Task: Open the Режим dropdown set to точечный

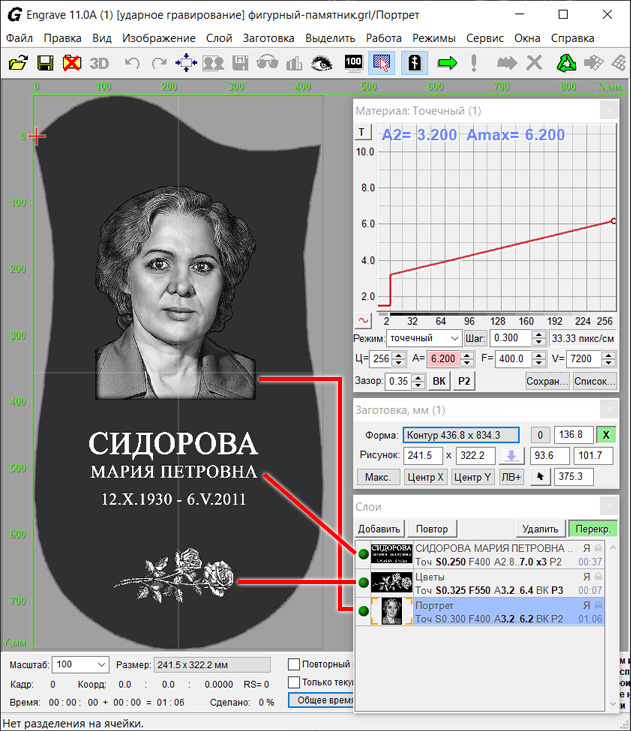Action: coord(424,339)
